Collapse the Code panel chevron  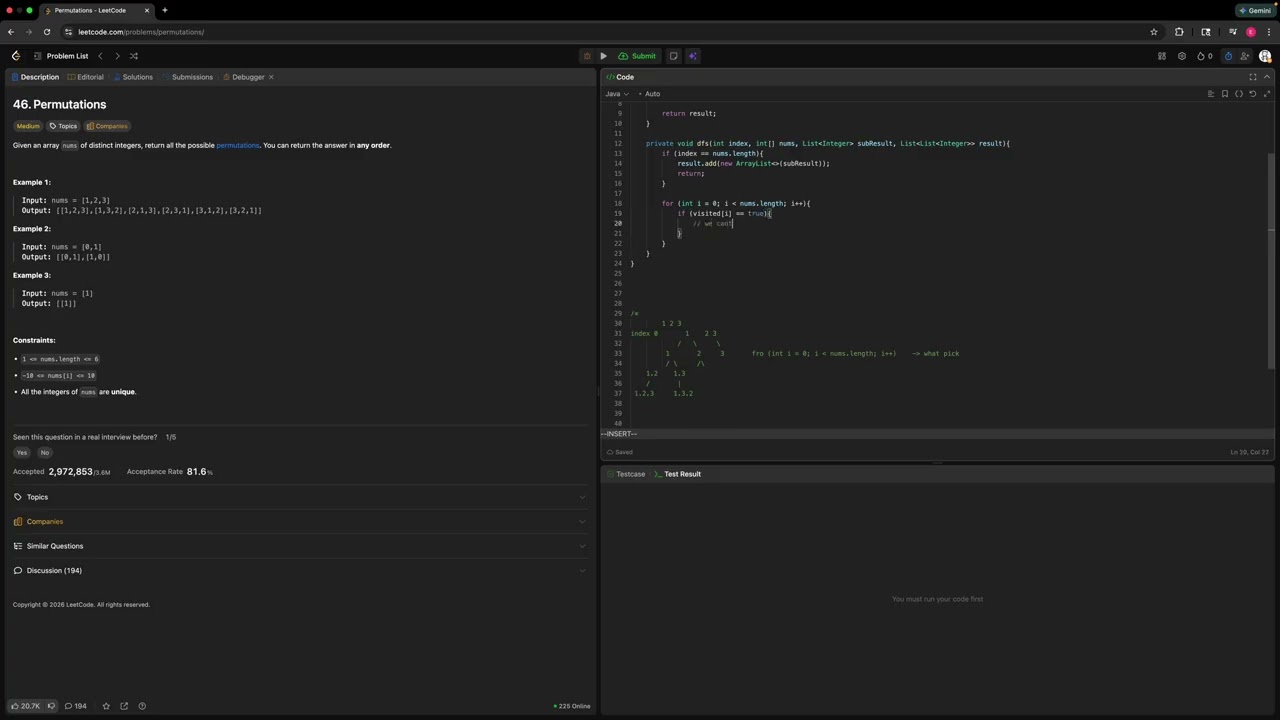point(1267,77)
